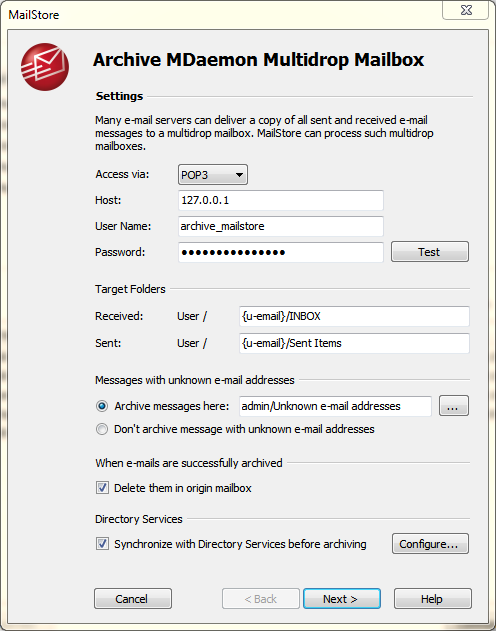This screenshot has height=631, width=496.
Task: Click the unknown e-mail addresses folder field
Action: (335, 406)
